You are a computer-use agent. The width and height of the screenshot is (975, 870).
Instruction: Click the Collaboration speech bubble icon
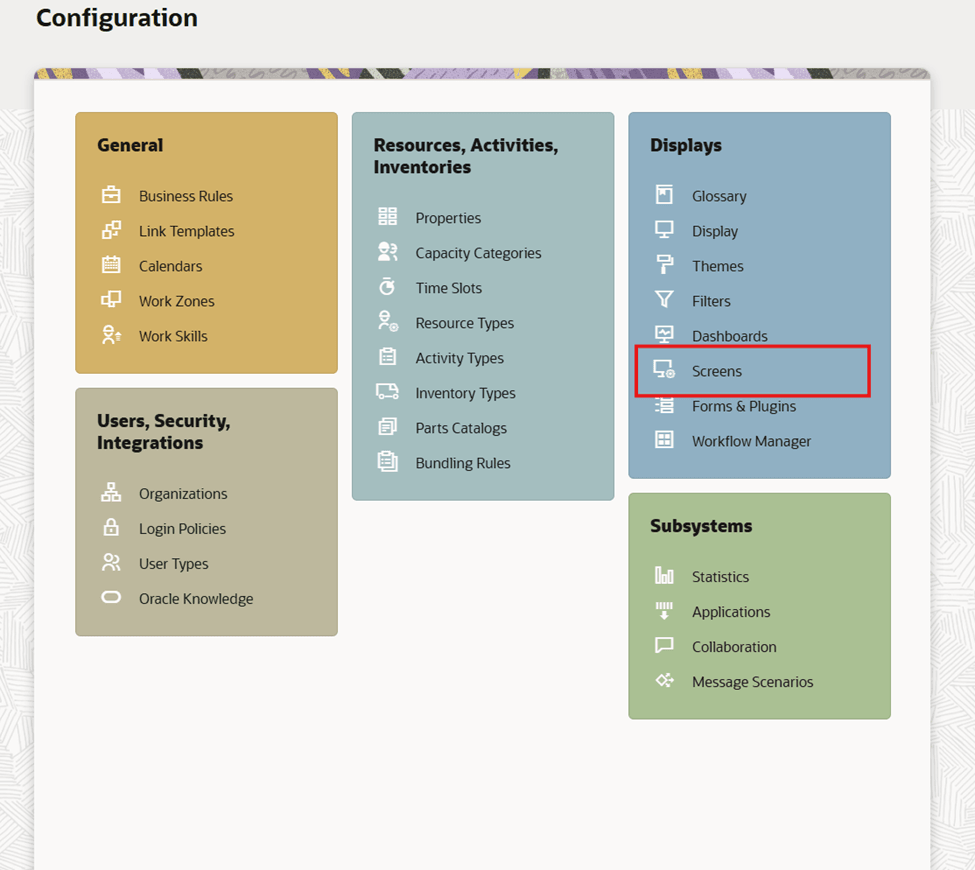coord(663,646)
